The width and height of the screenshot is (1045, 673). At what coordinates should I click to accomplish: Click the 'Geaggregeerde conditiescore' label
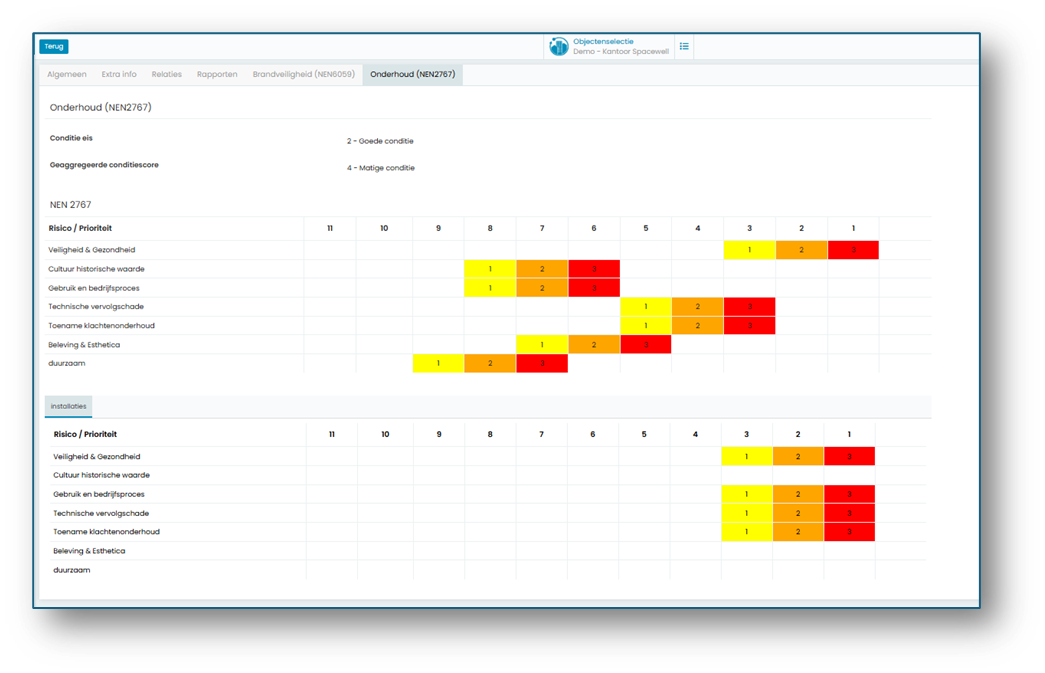(104, 165)
